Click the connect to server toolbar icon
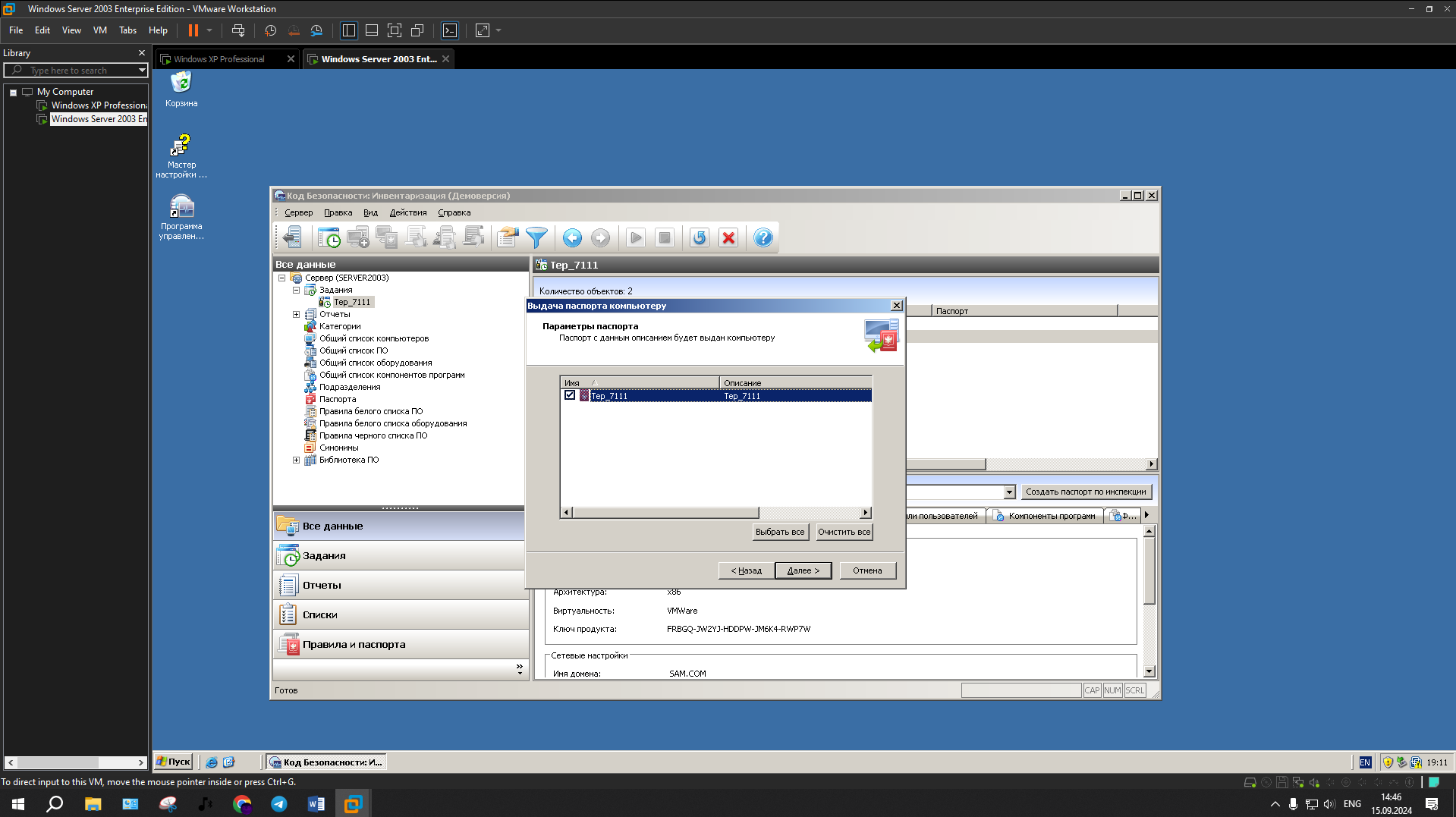Screen dimensions: 1456x817 point(292,237)
